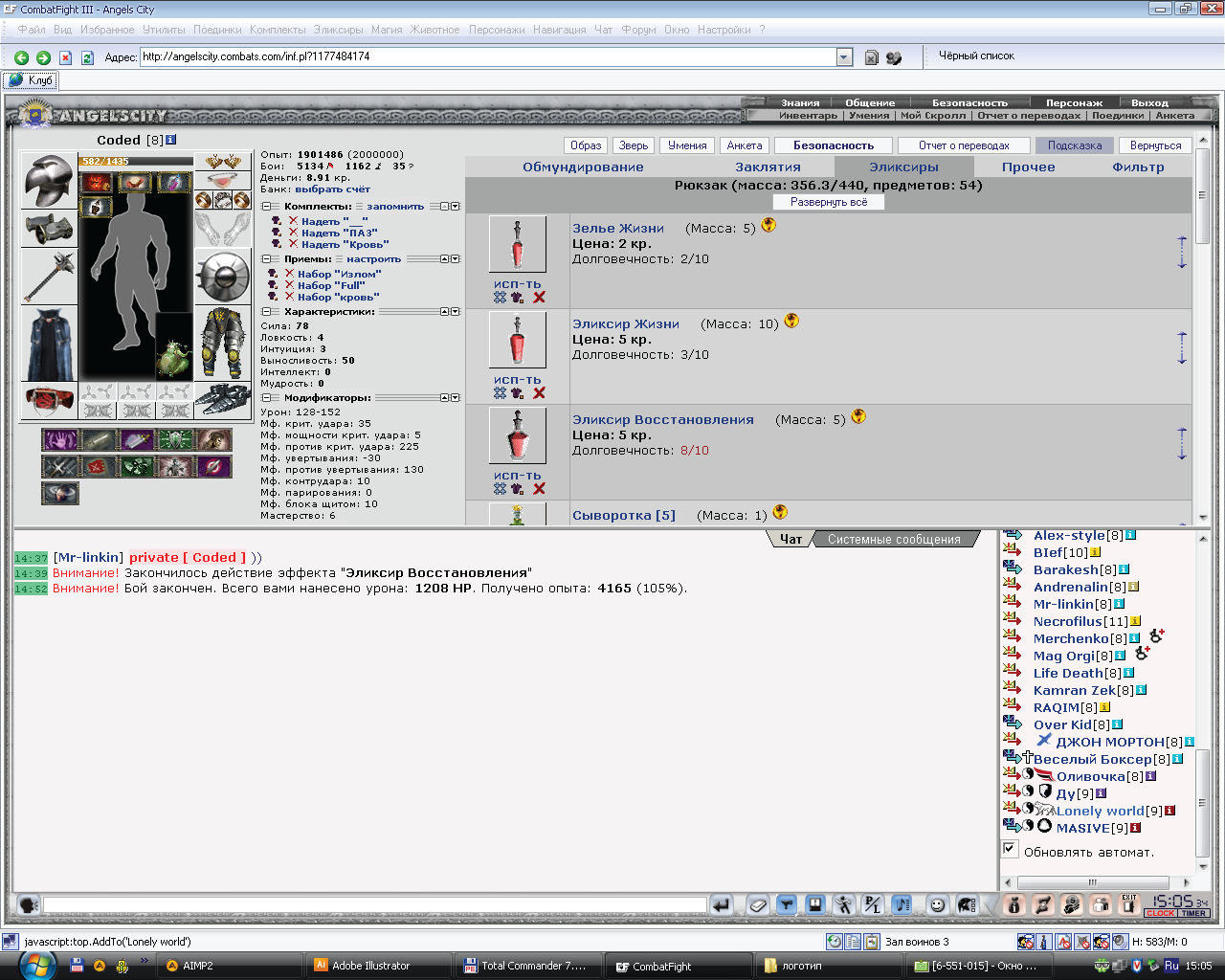
Task: Collapse the Комплекты section
Action: [265, 207]
